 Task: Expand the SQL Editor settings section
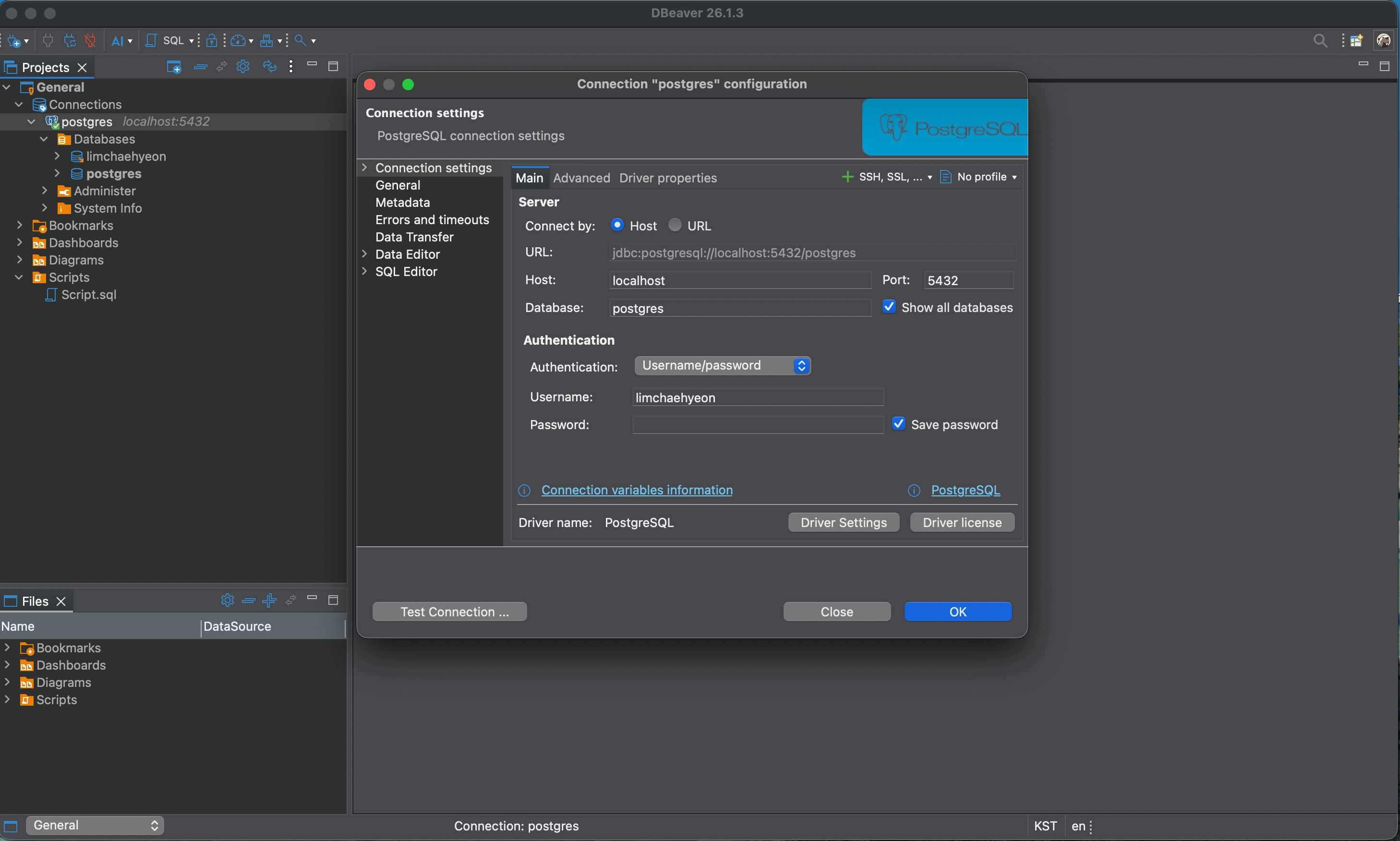(x=364, y=271)
